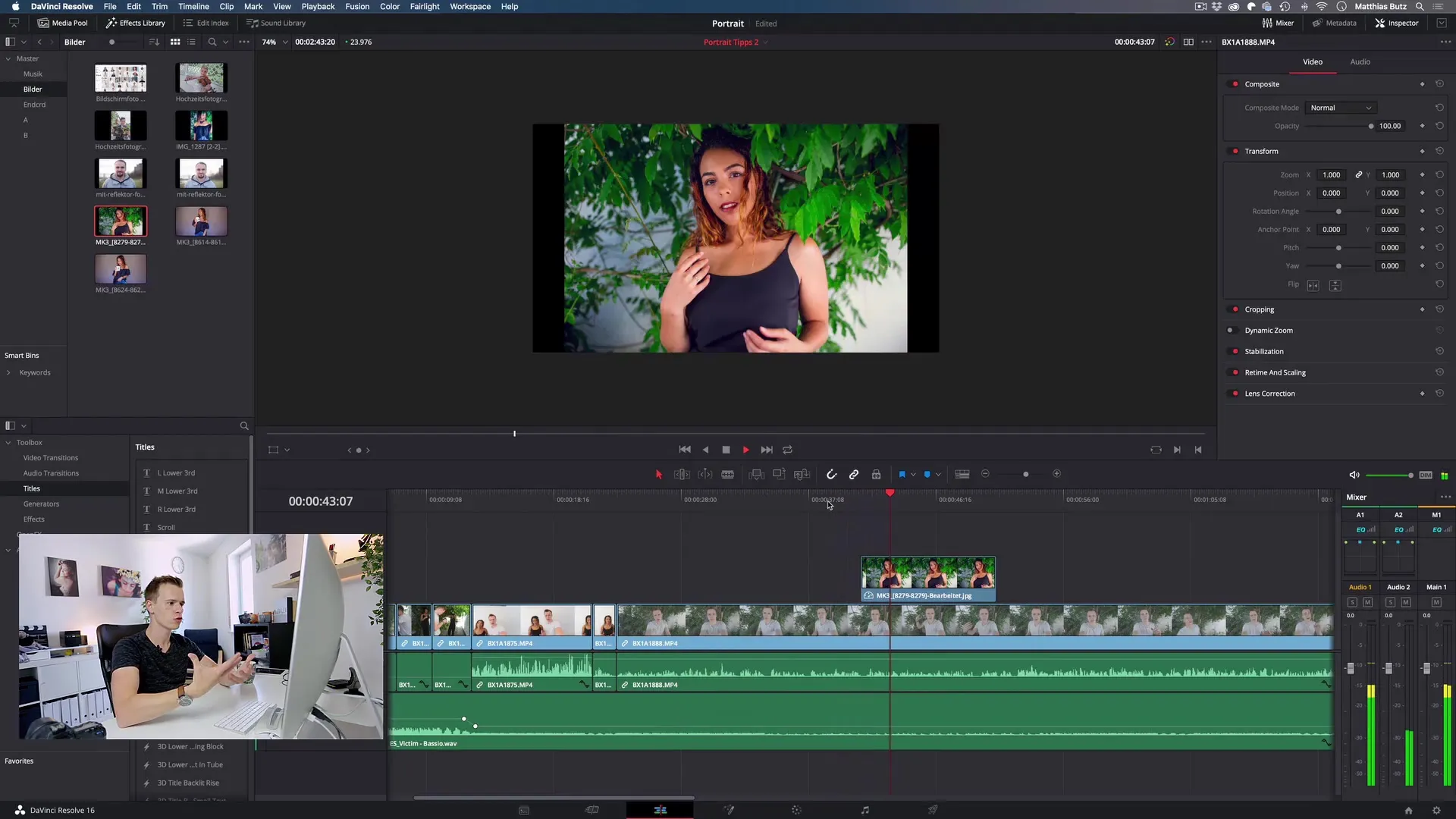Image resolution: width=1456 pixels, height=819 pixels.
Task: Click the blue flag marker icon
Action: (902, 474)
